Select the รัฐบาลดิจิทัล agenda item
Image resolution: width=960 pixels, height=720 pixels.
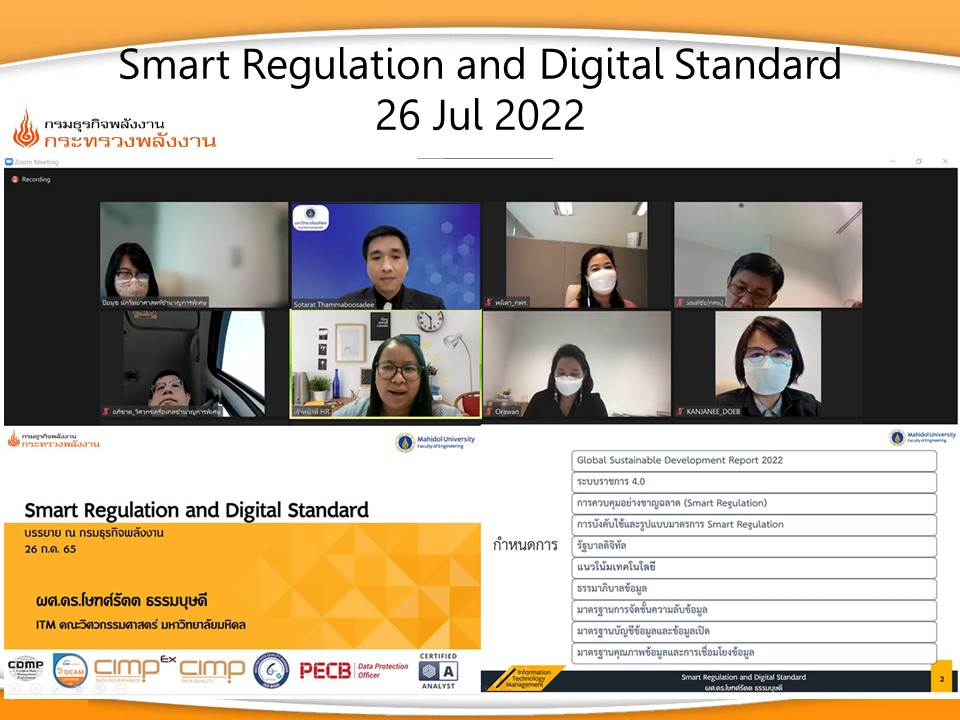pyautogui.click(x=755, y=546)
